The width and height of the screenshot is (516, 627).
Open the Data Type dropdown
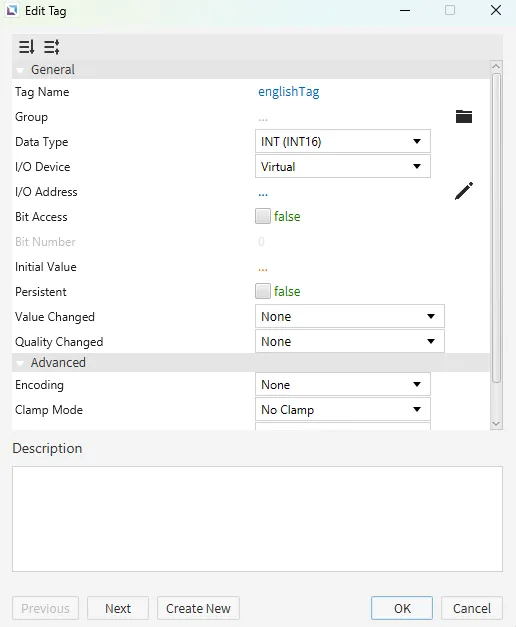click(x=343, y=141)
